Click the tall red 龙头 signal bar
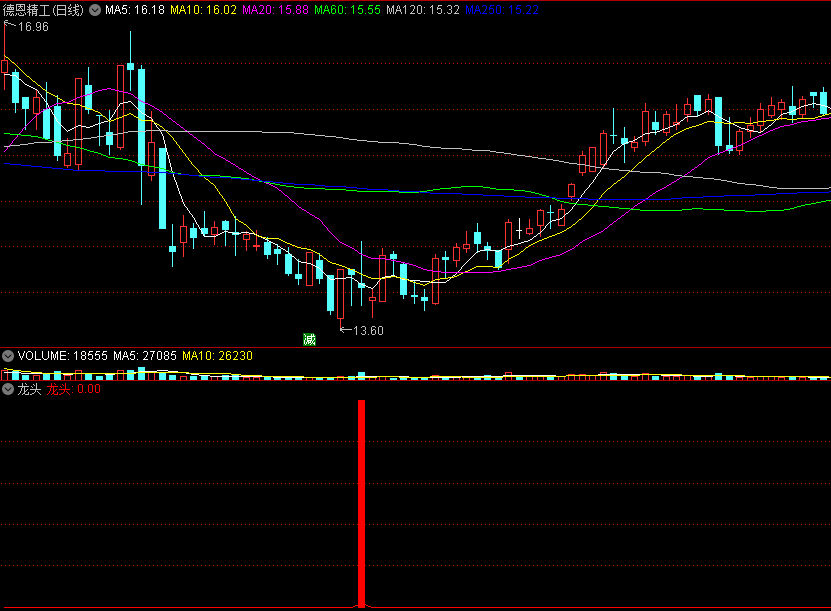The image size is (831, 611). pos(361,503)
